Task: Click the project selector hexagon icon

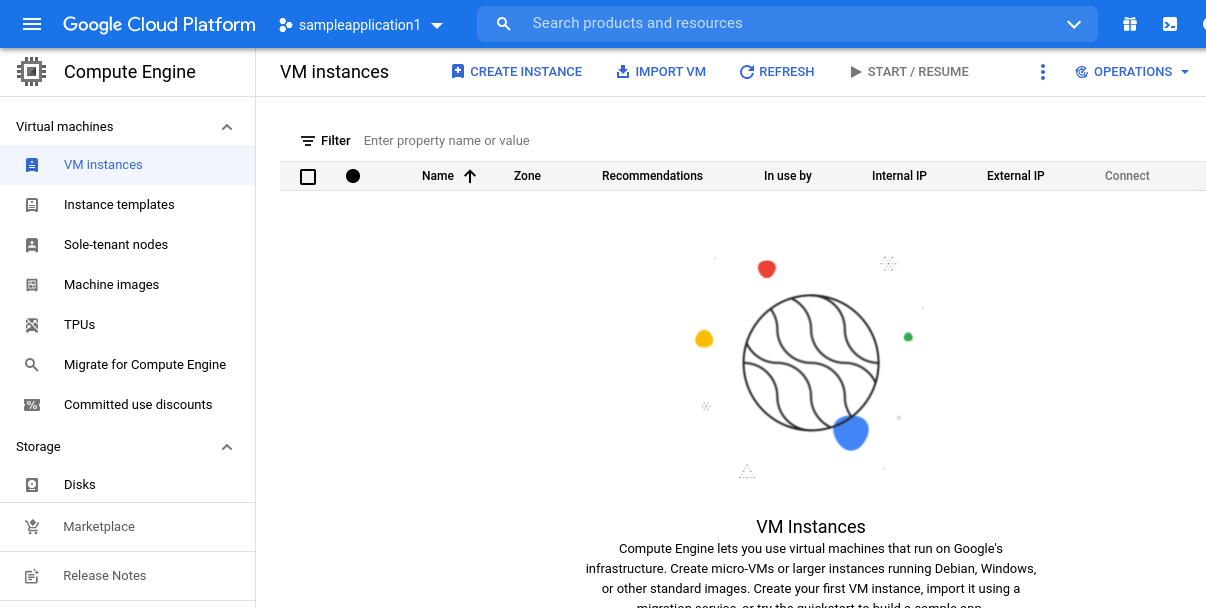Action: point(286,25)
